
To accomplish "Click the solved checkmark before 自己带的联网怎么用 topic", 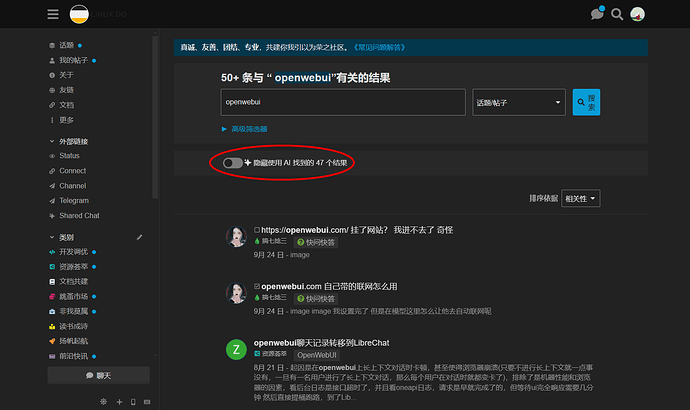I will click(x=257, y=286).
